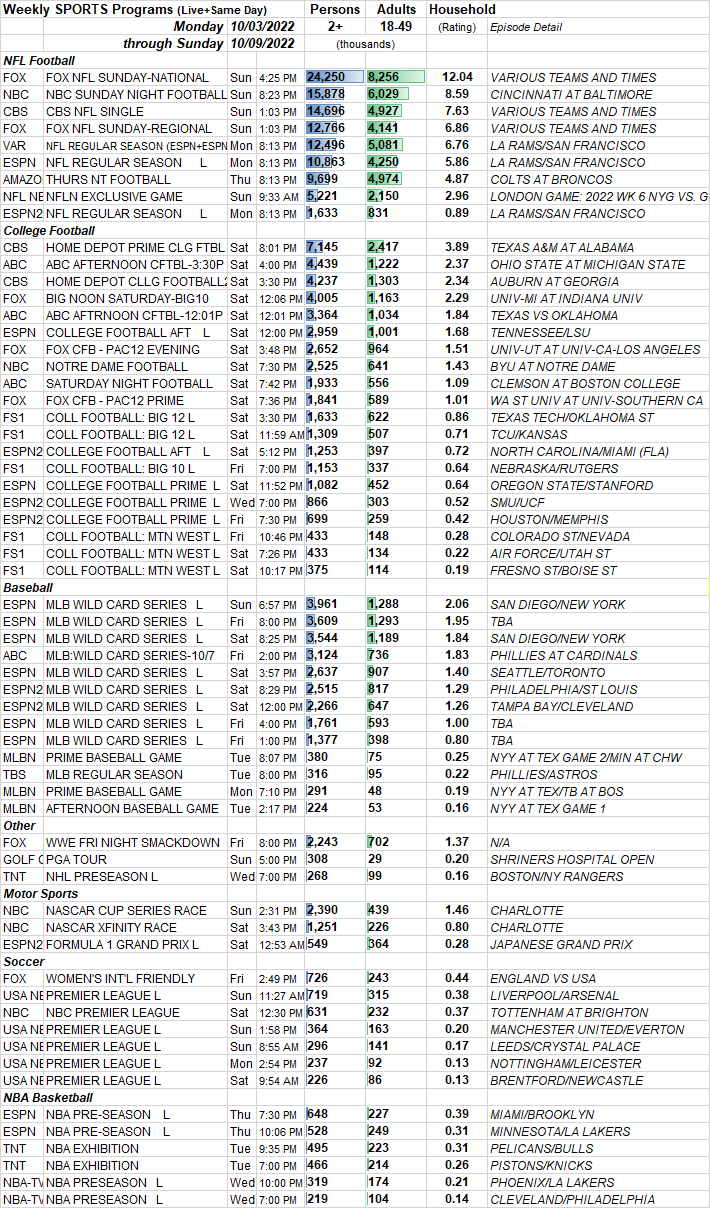This screenshot has height=1208, width=710.
Task: Select the 'Motor Sports' section header
Action: pyautogui.click(x=41, y=893)
